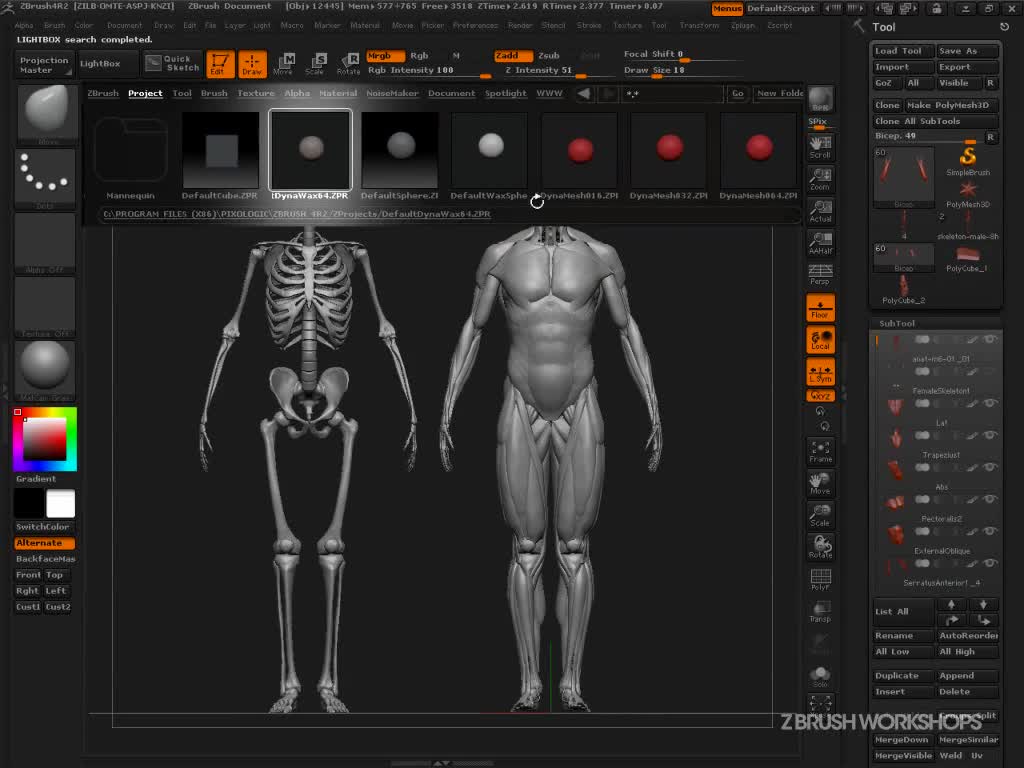Toggle the Alternate button
1024x768 pixels.
click(x=44, y=543)
